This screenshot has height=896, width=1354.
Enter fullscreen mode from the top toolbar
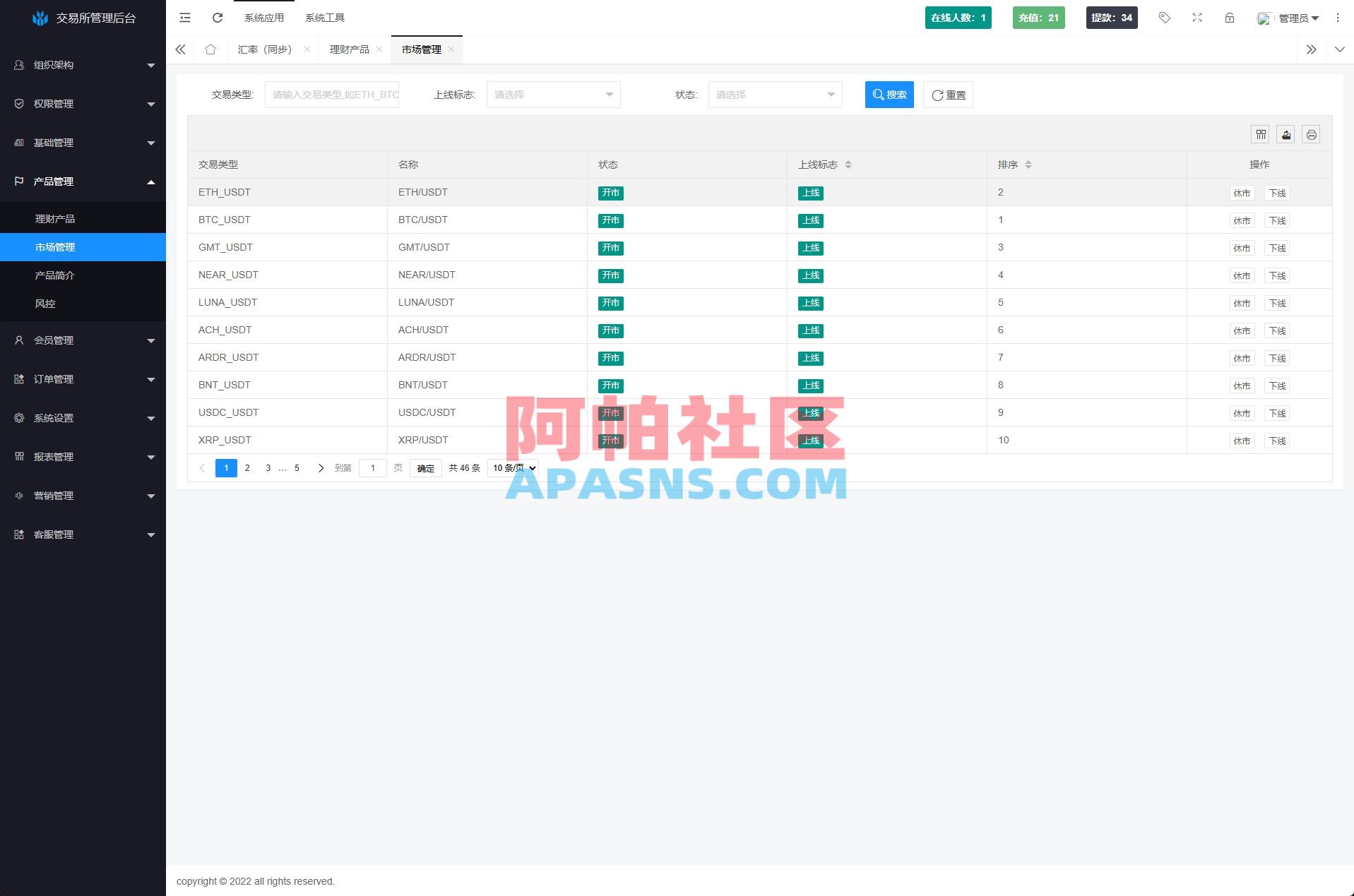[1196, 17]
